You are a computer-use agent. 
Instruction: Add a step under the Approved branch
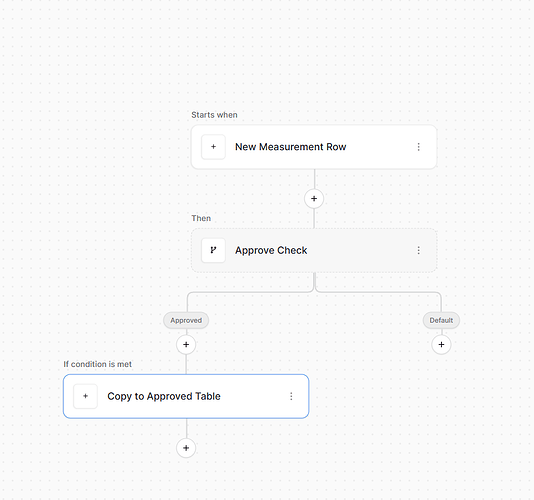(186, 344)
